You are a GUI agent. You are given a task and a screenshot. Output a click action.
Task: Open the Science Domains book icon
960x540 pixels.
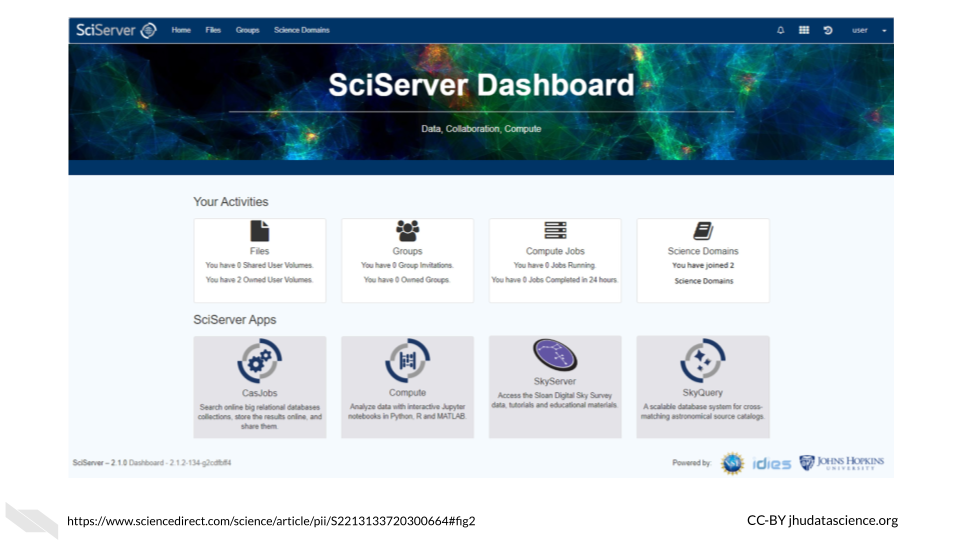tap(703, 231)
